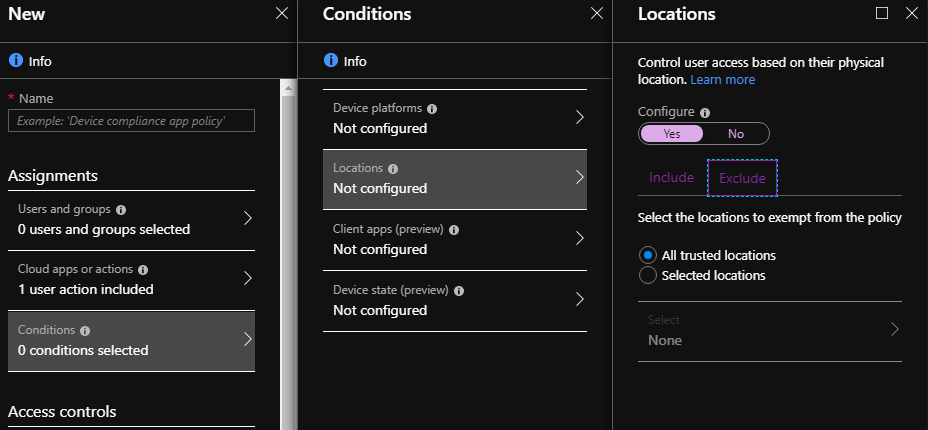The image size is (928, 430).
Task: Click the info icon next to Device platforms
Action: (432, 108)
